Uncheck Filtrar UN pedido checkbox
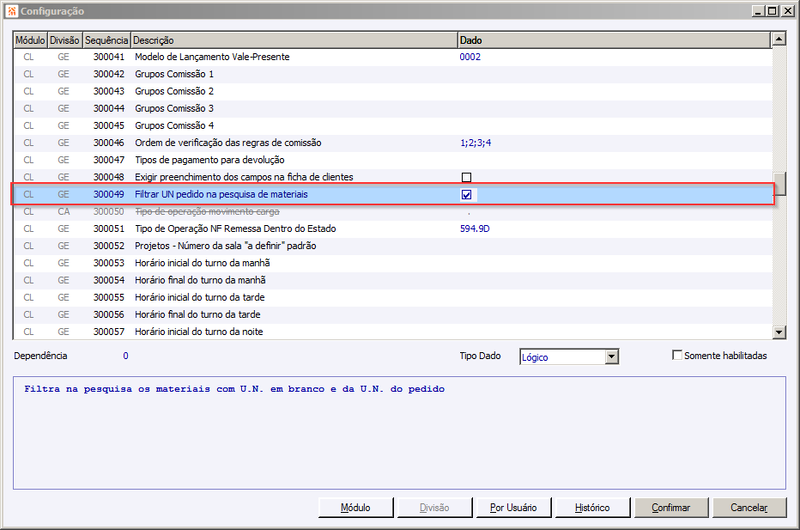Image resolution: width=800 pixels, height=530 pixels. click(466, 194)
